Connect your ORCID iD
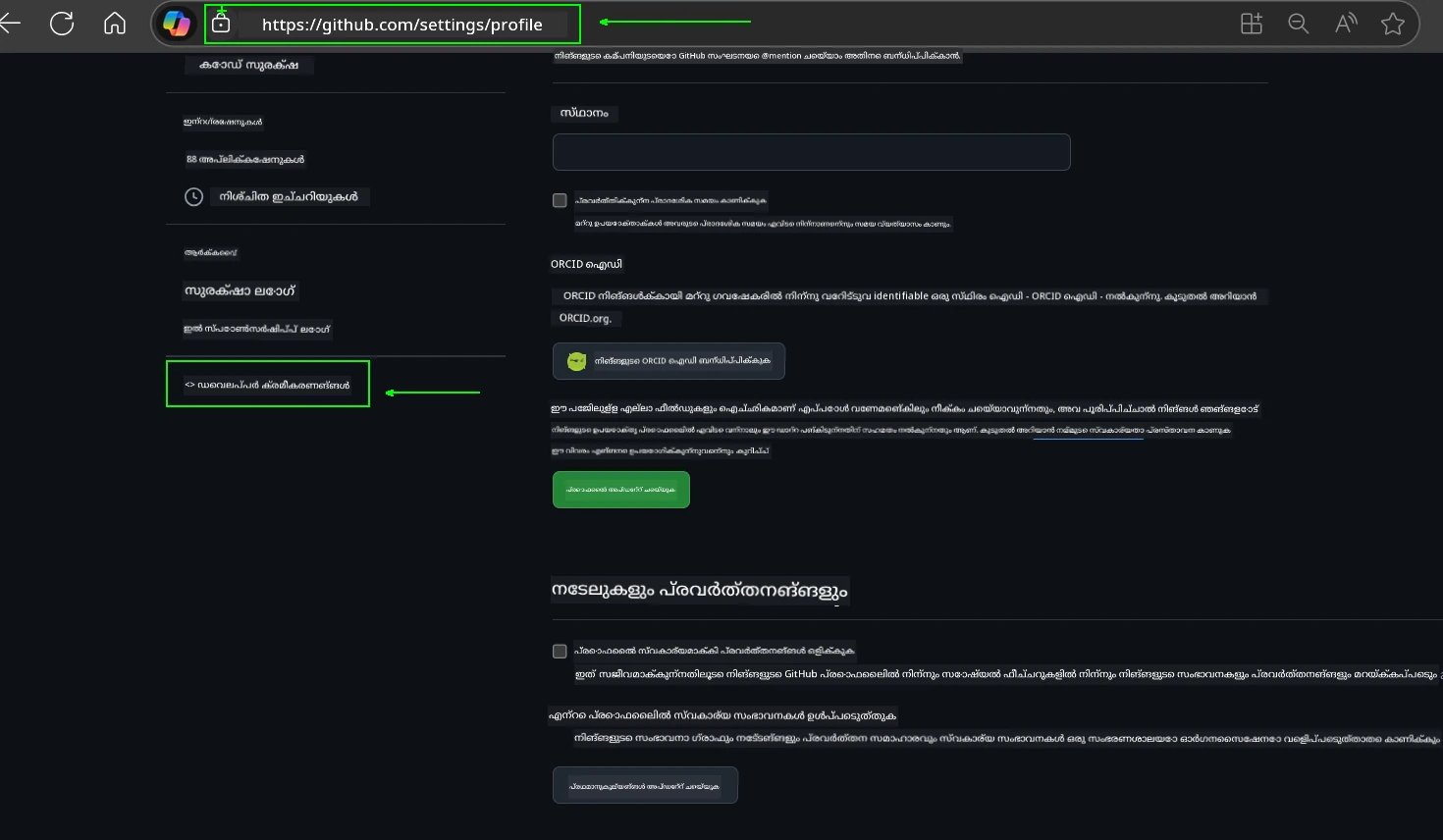 (668, 361)
